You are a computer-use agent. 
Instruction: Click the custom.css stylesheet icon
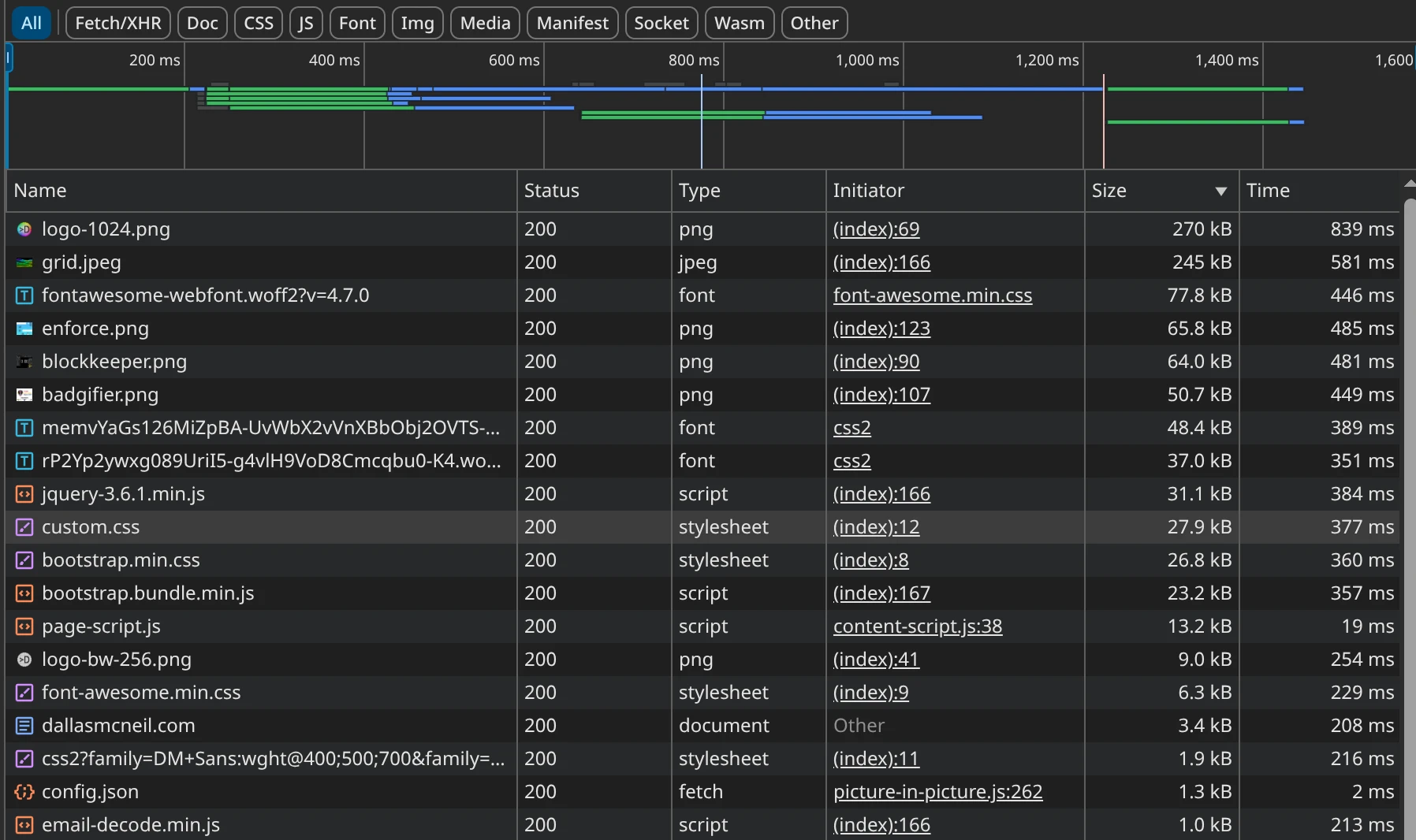(x=24, y=527)
